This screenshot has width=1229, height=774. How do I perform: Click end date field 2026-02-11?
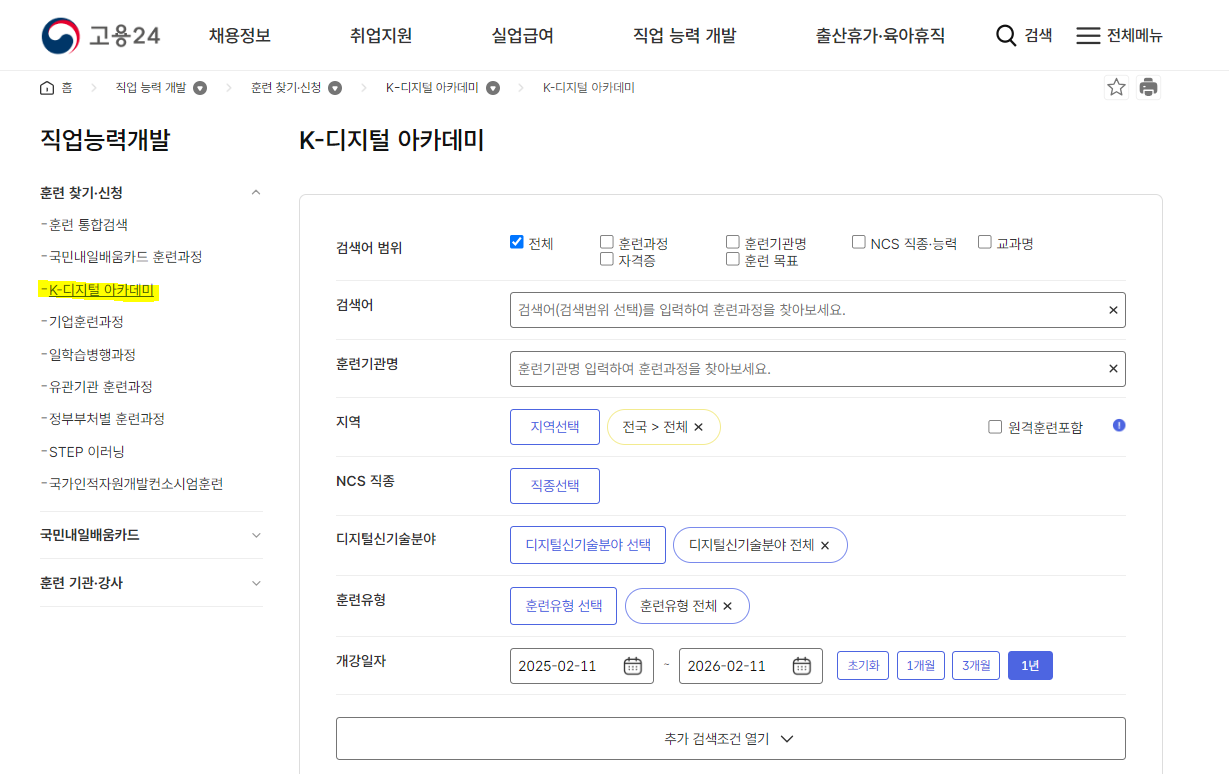point(751,666)
